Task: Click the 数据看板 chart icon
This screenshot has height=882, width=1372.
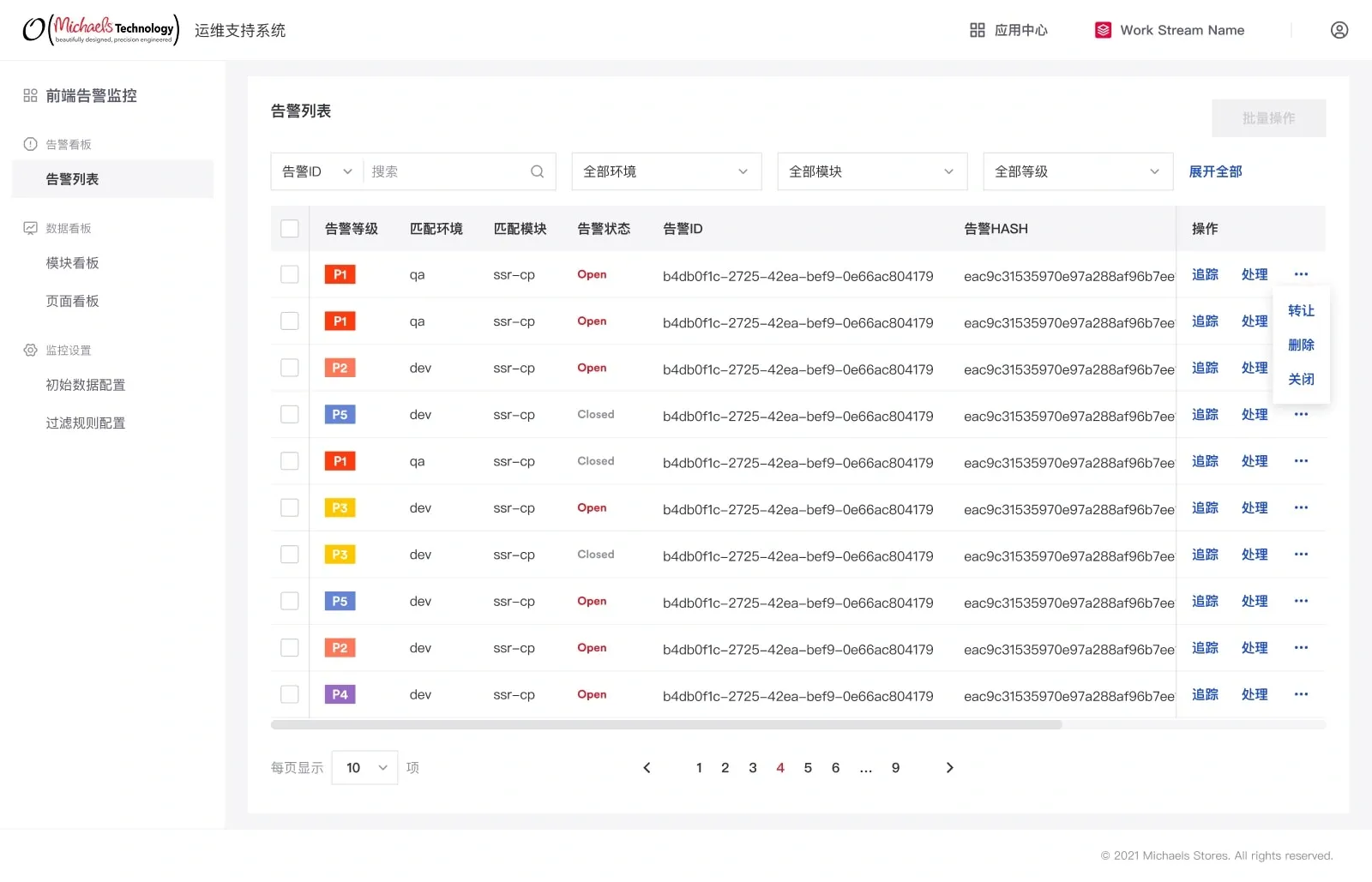Action: coord(30,228)
